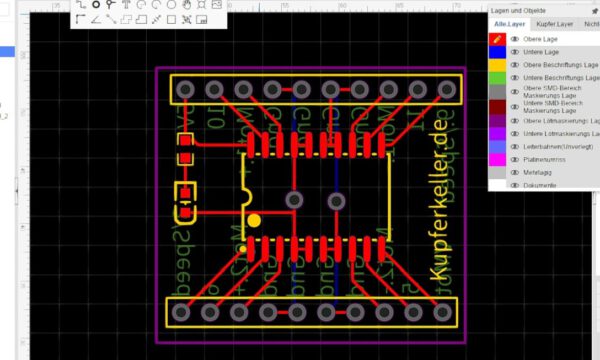Screen dimensions: 600x360
Task: Toggle the Platinenumriss layer eye
Action: (515, 160)
